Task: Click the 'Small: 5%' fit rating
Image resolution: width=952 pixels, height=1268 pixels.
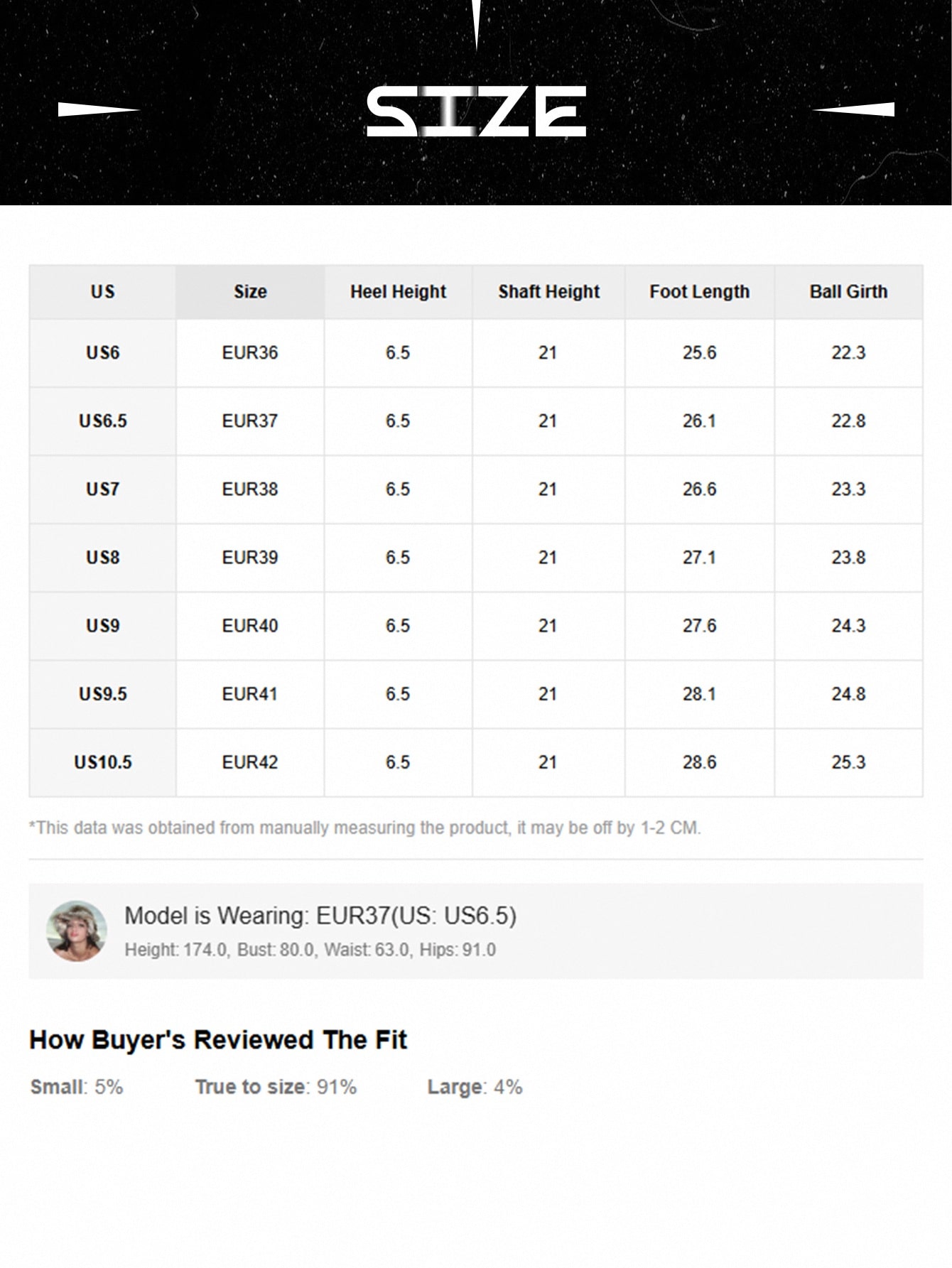Action: [77, 1087]
